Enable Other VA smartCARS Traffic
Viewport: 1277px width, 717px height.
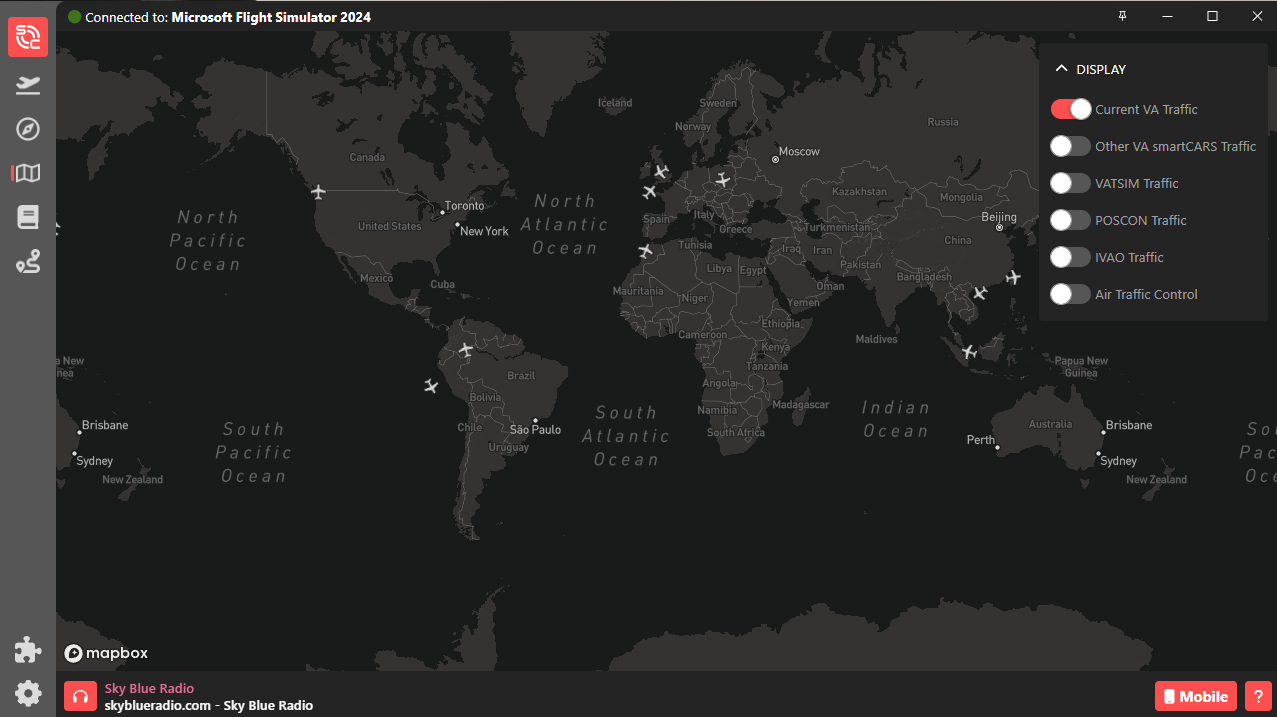point(1070,146)
